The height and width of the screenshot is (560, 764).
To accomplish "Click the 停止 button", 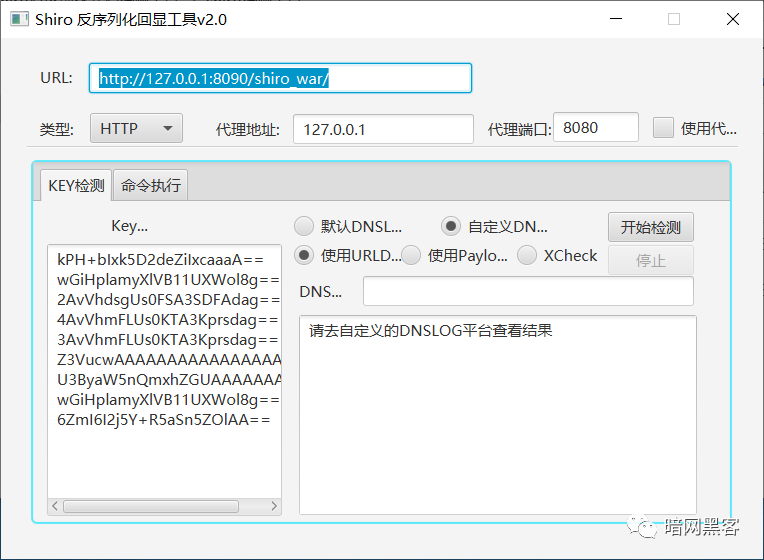I will coord(650,260).
